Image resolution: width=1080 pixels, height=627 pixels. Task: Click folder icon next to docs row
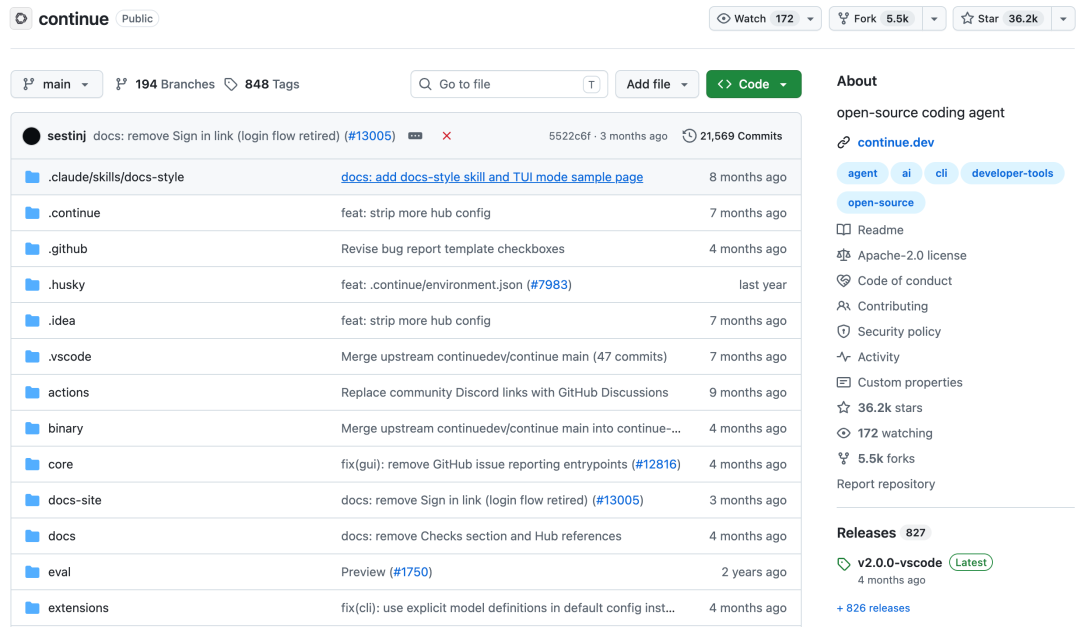[x=32, y=535]
